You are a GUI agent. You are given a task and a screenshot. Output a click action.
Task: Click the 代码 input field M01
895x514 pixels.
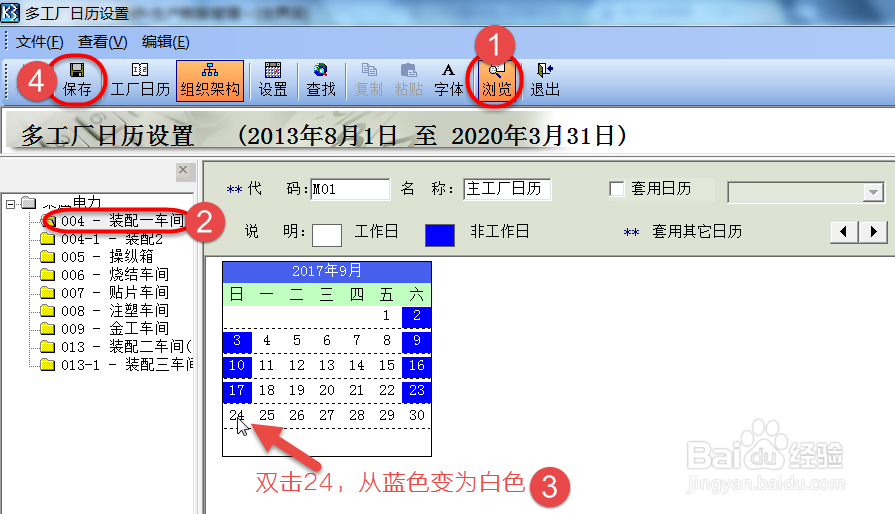350,189
